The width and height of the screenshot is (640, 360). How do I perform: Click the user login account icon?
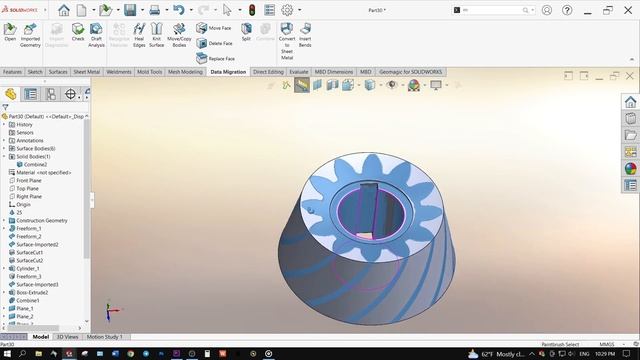547,10
